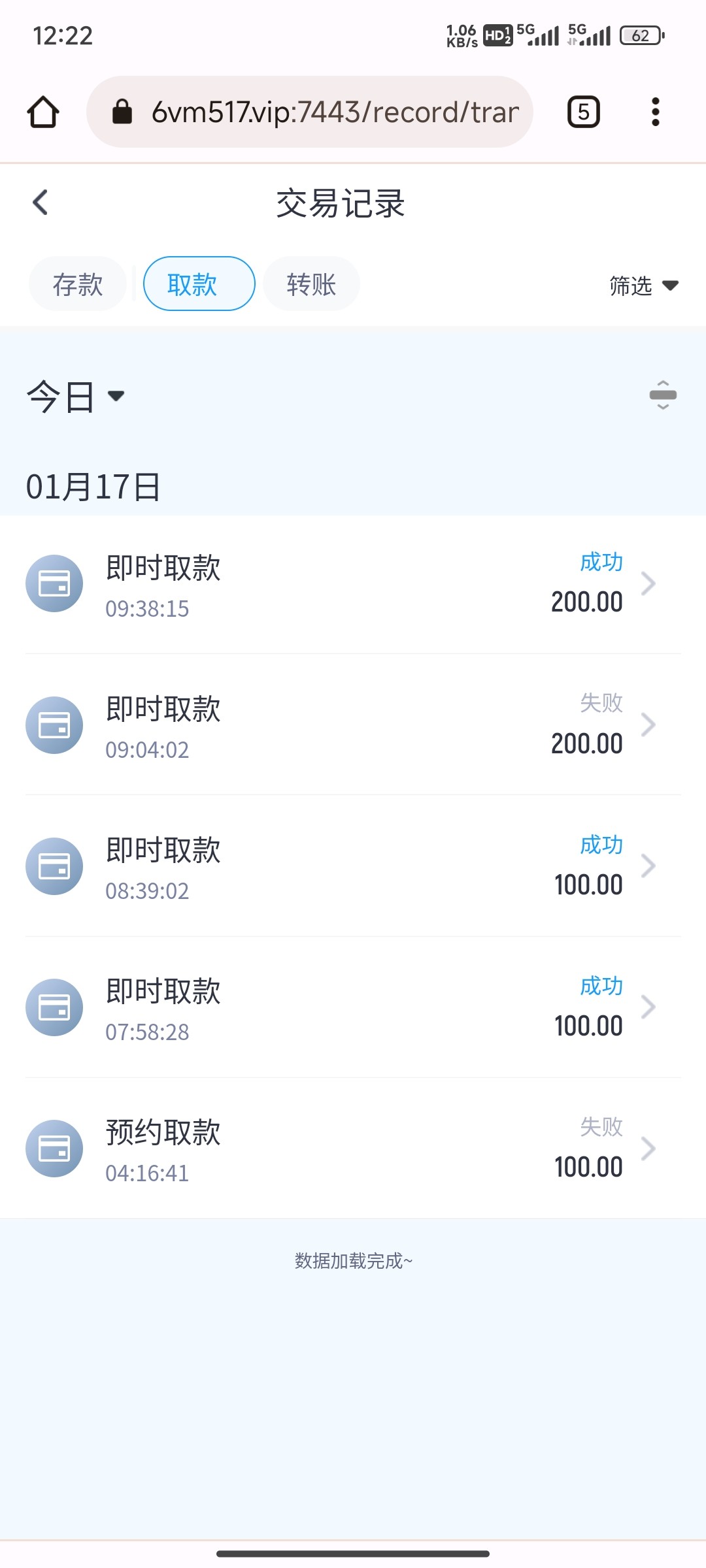Tap the card icon for the 08:39:02 withdrawal

(x=54, y=866)
